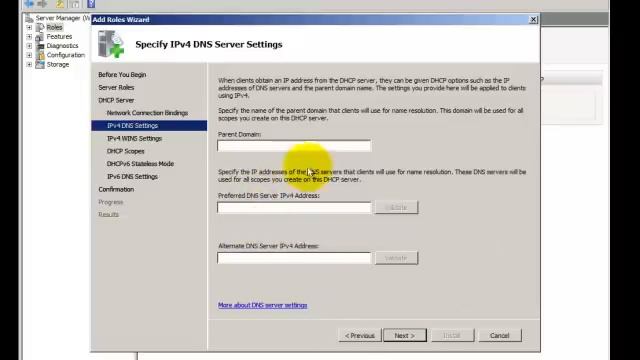Viewport: 640px width, 360px height.
Task: Expand the Roles tree node
Action: point(29,27)
